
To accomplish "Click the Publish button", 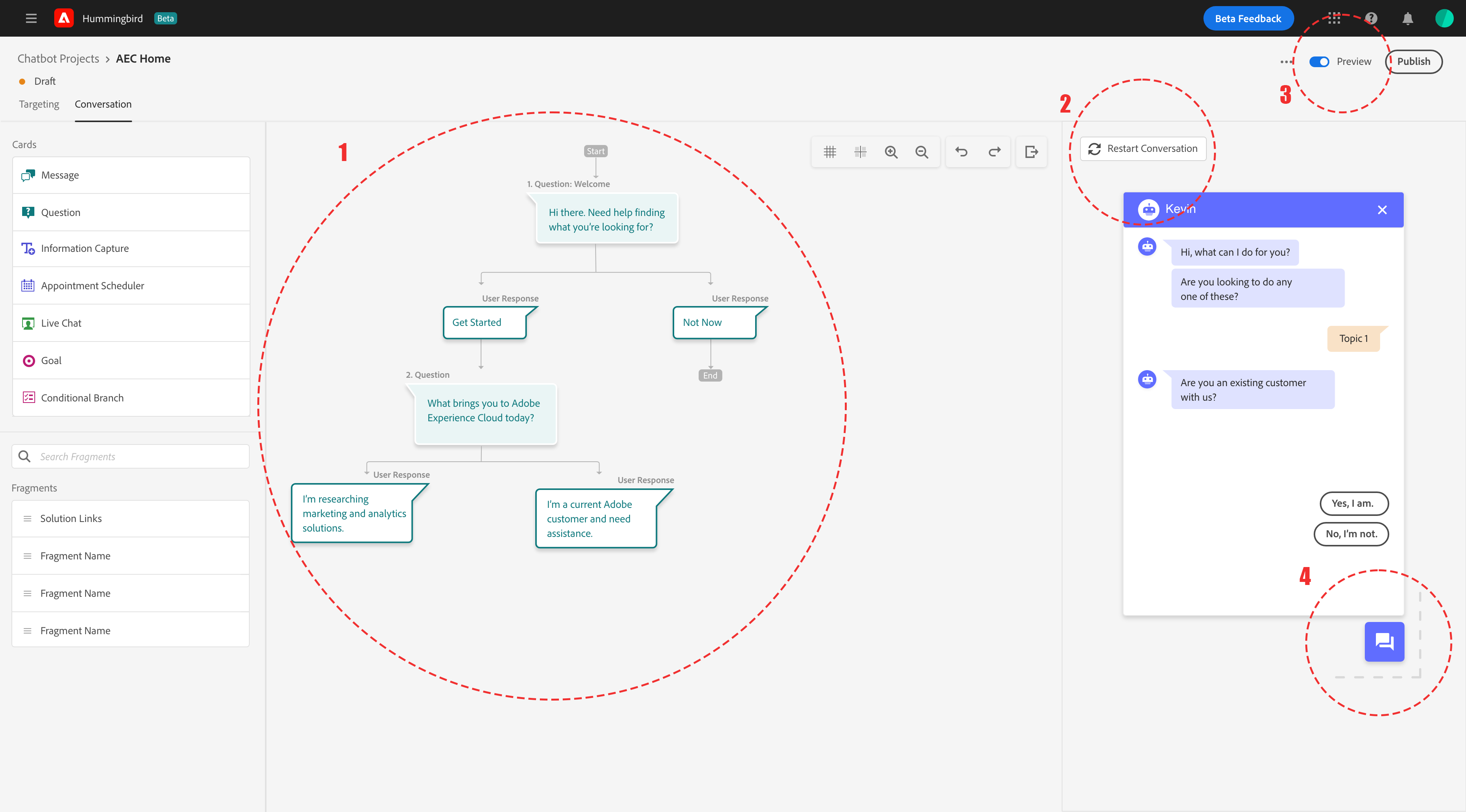I will click(x=1414, y=61).
